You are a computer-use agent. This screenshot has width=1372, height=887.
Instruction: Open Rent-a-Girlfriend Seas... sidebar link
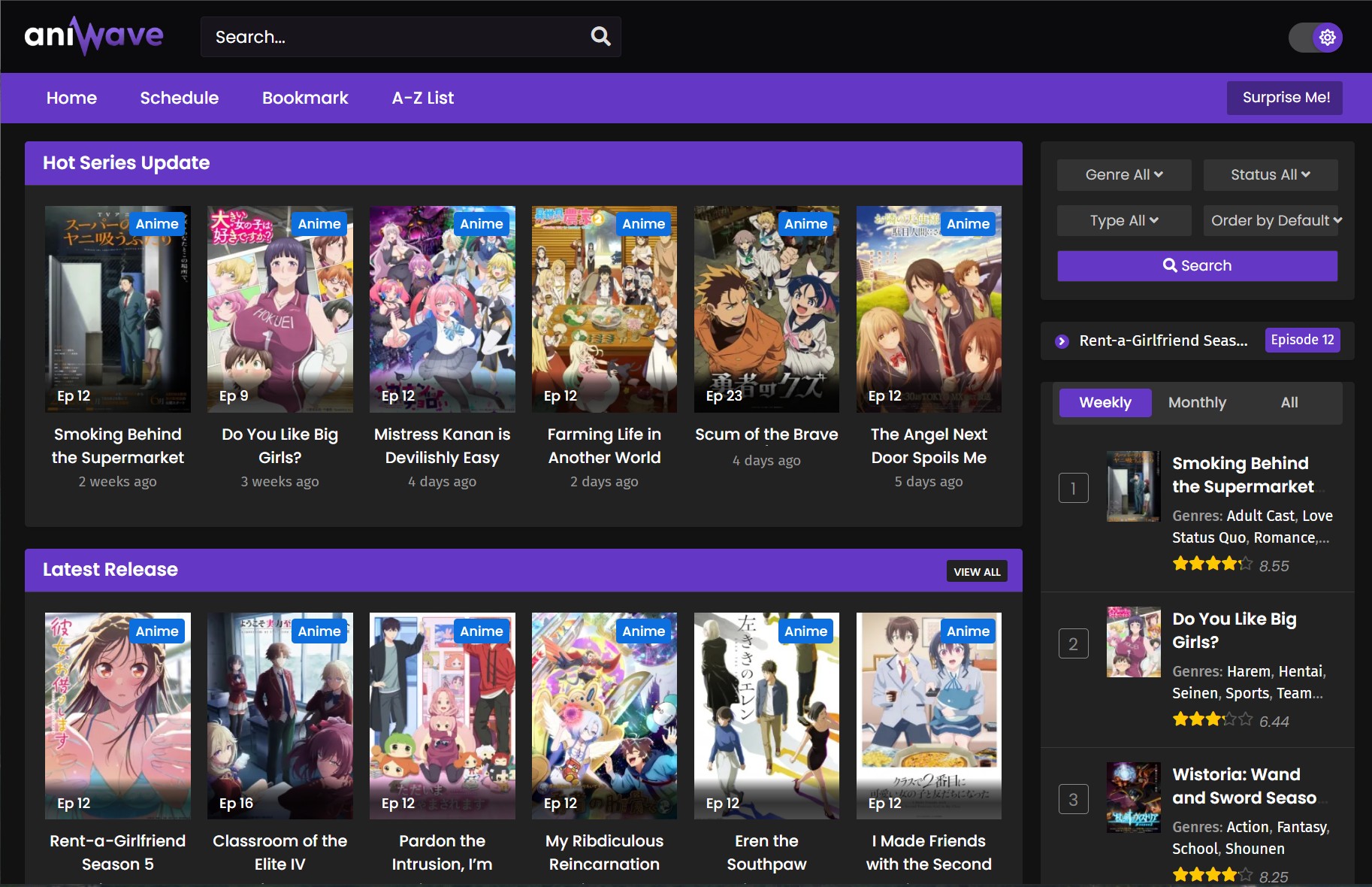point(1163,341)
